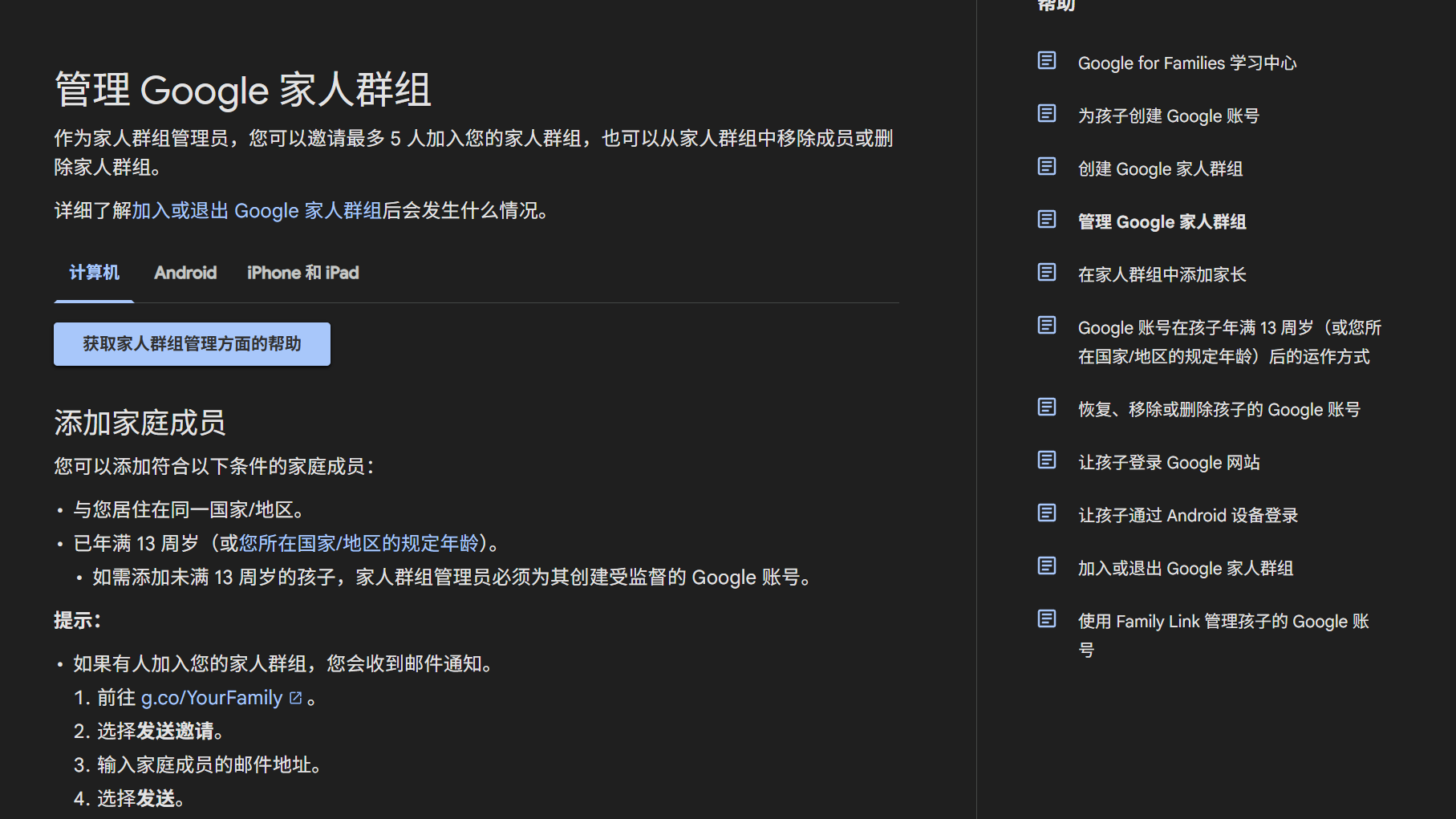The image size is (1456, 819).
Task: Click article icon beside 在家人群组中添加家长
Action: pos(1047,273)
